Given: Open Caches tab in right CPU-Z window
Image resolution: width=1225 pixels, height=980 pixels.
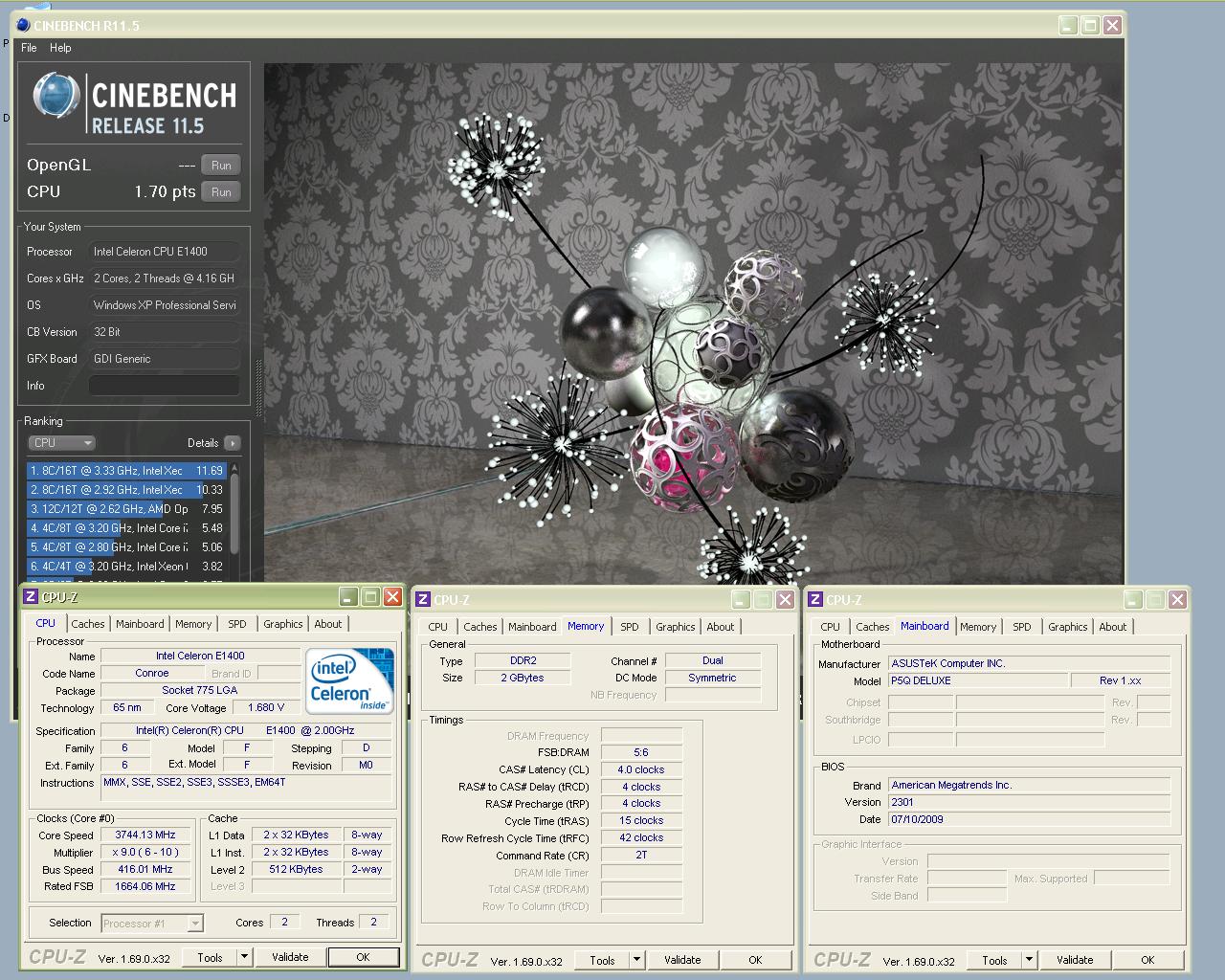Looking at the screenshot, I should click(x=873, y=627).
